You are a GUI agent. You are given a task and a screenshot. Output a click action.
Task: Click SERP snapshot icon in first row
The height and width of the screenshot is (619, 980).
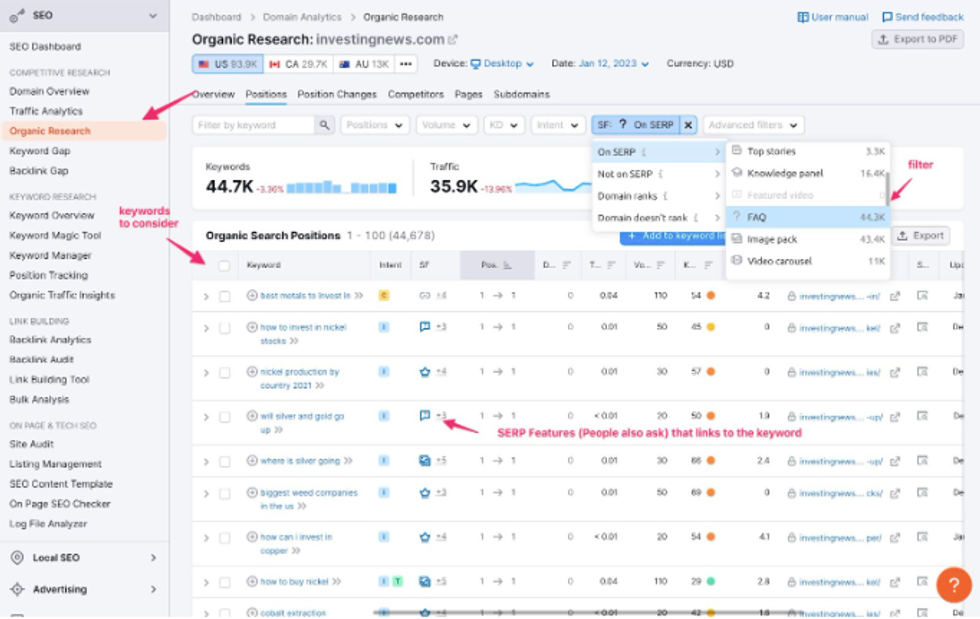click(922, 296)
